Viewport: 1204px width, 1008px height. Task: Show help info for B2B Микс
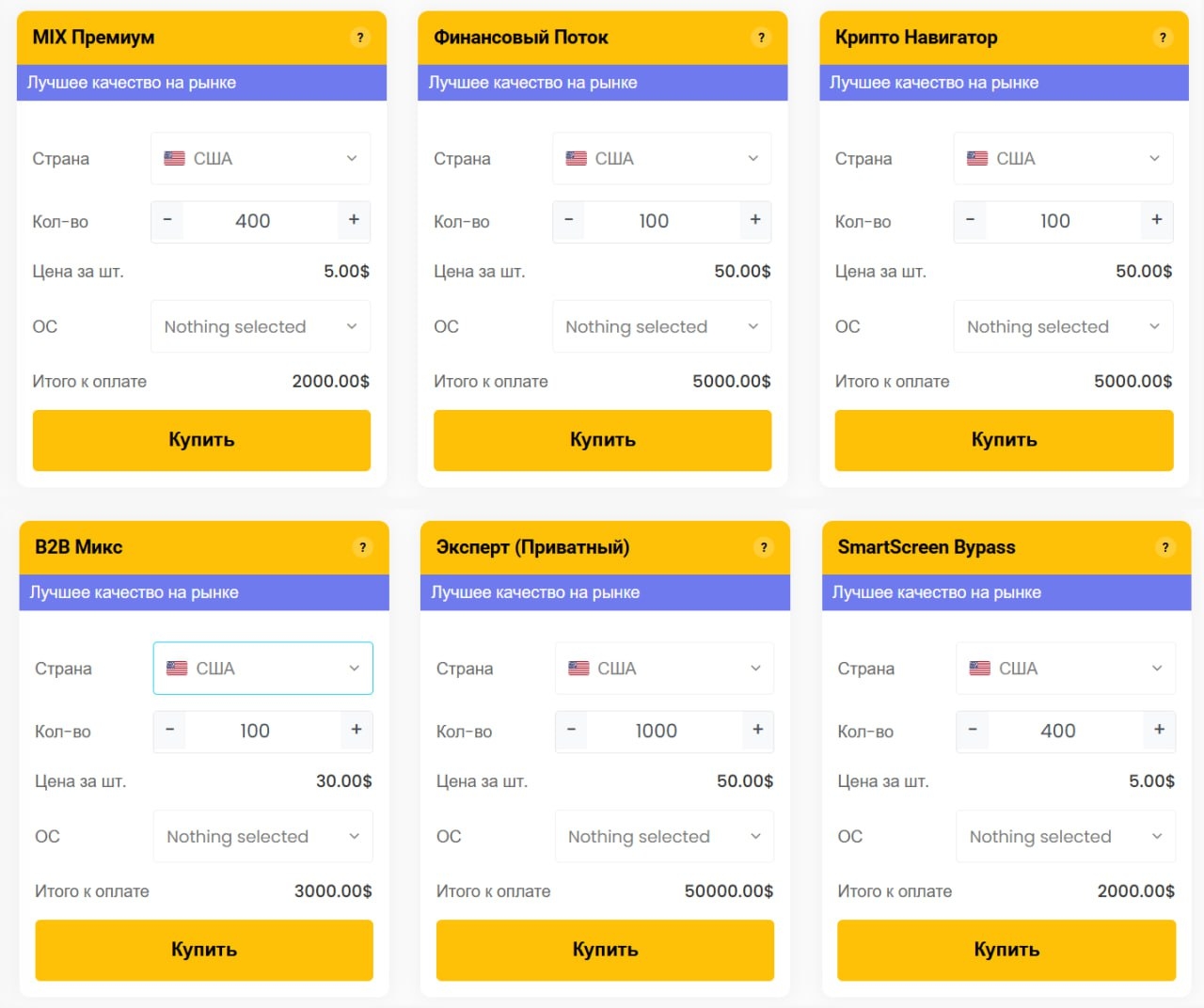(x=363, y=547)
